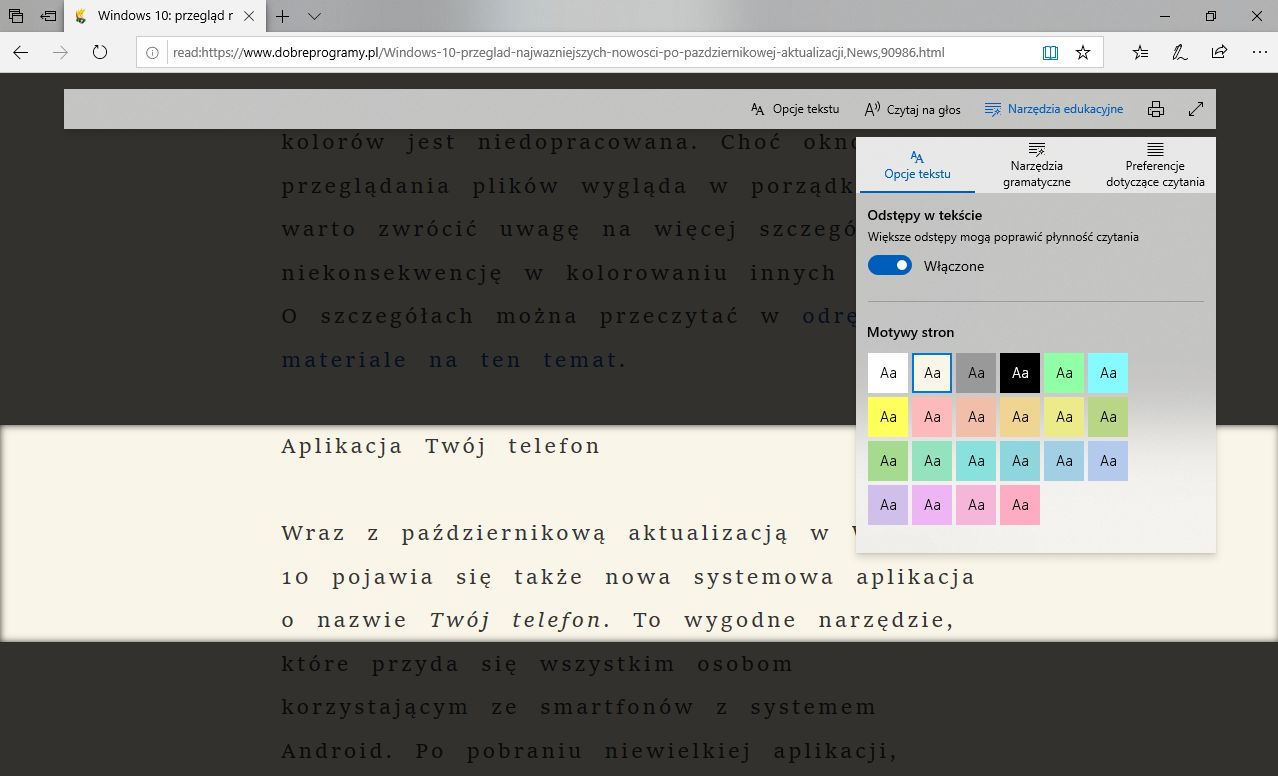Start a Web Note with pen icon
Screen dimensions: 1278x776
click(x=1179, y=51)
